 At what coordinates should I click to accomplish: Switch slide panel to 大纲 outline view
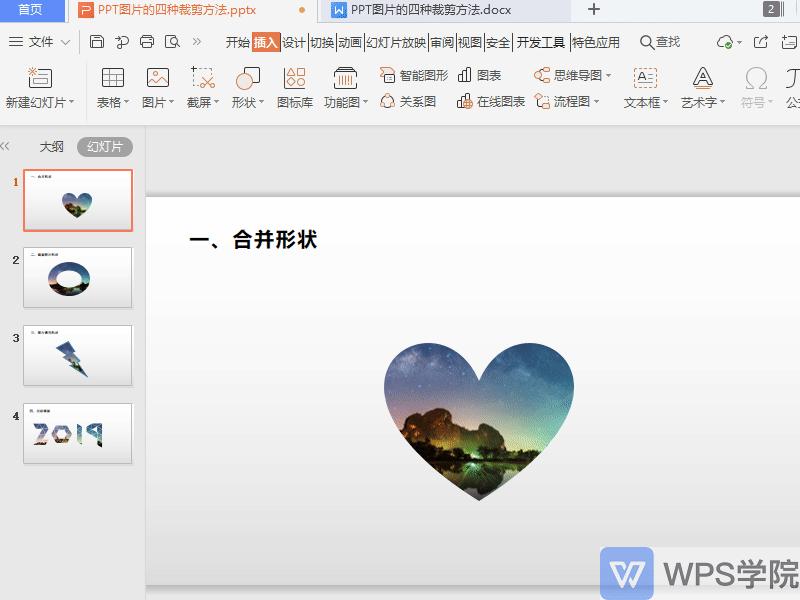pyautogui.click(x=51, y=146)
